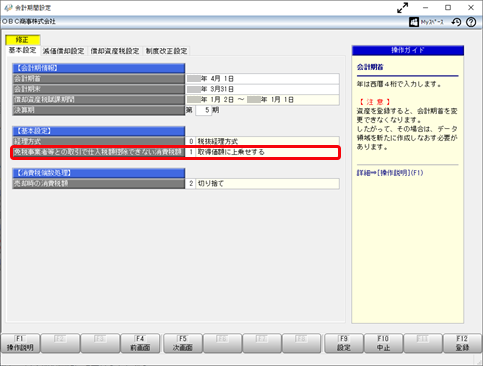Click the 【消費税端数処理】 section header
483x366 pixels.
99,173
